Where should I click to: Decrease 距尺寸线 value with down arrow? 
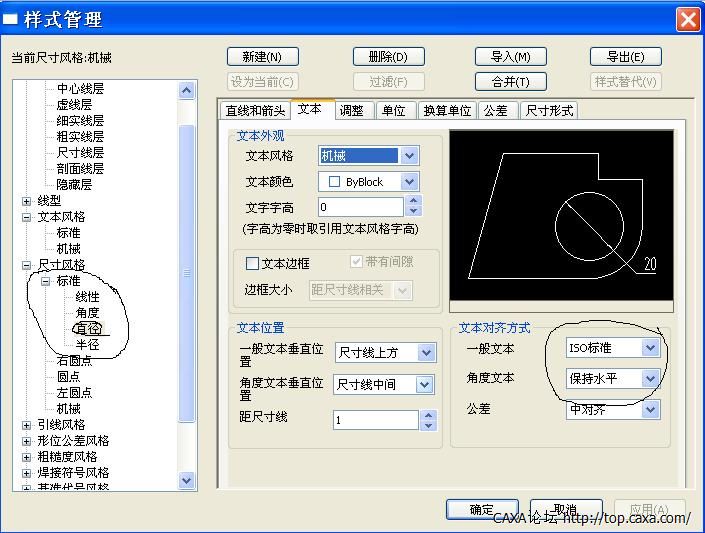(429, 426)
